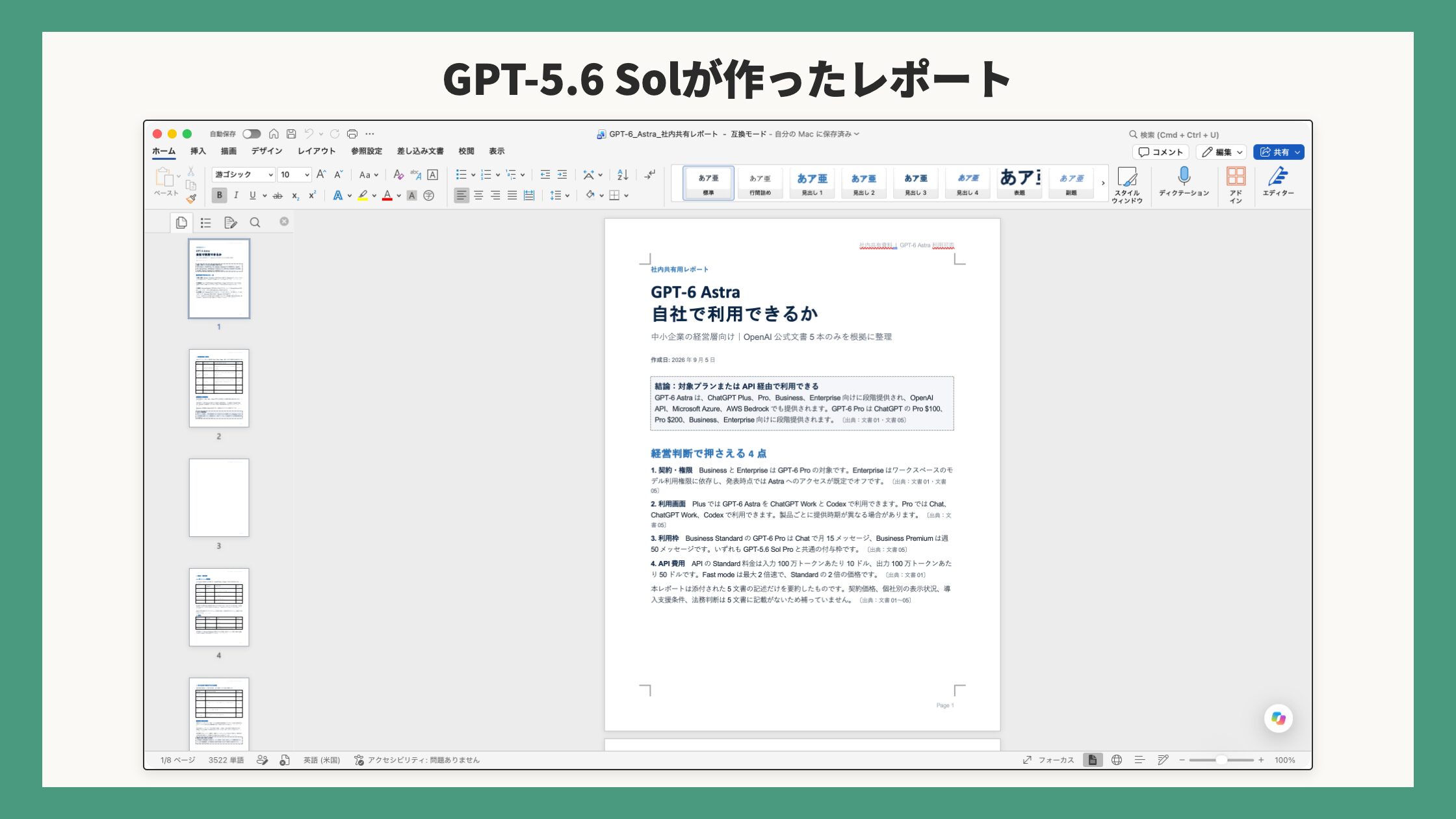Expand the styles gallery arrow
The width and height of the screenshot is (1456, 819).
tap(1103, 183)
